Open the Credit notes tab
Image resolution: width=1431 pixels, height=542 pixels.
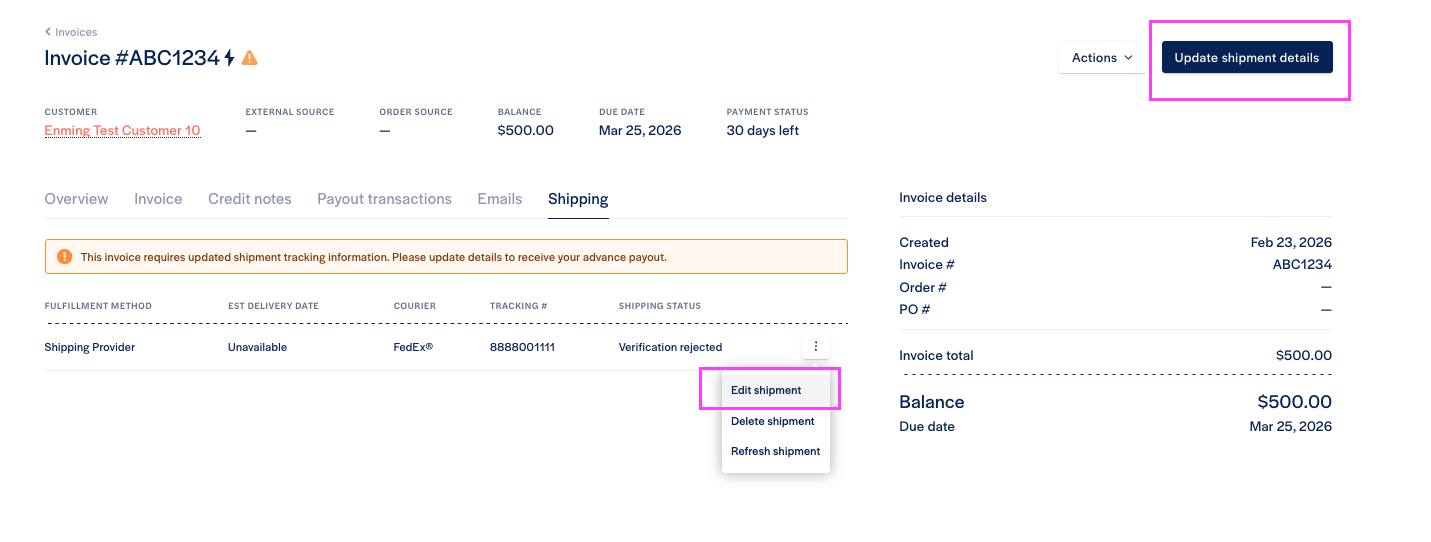pos(250,199)
